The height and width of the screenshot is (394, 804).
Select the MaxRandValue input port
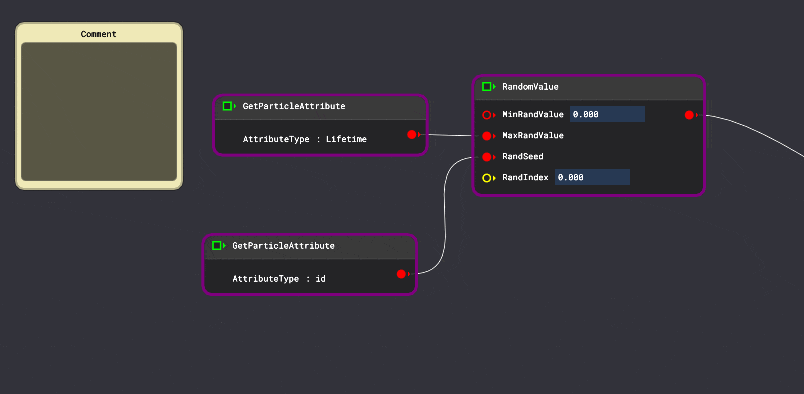pos(488,136)
